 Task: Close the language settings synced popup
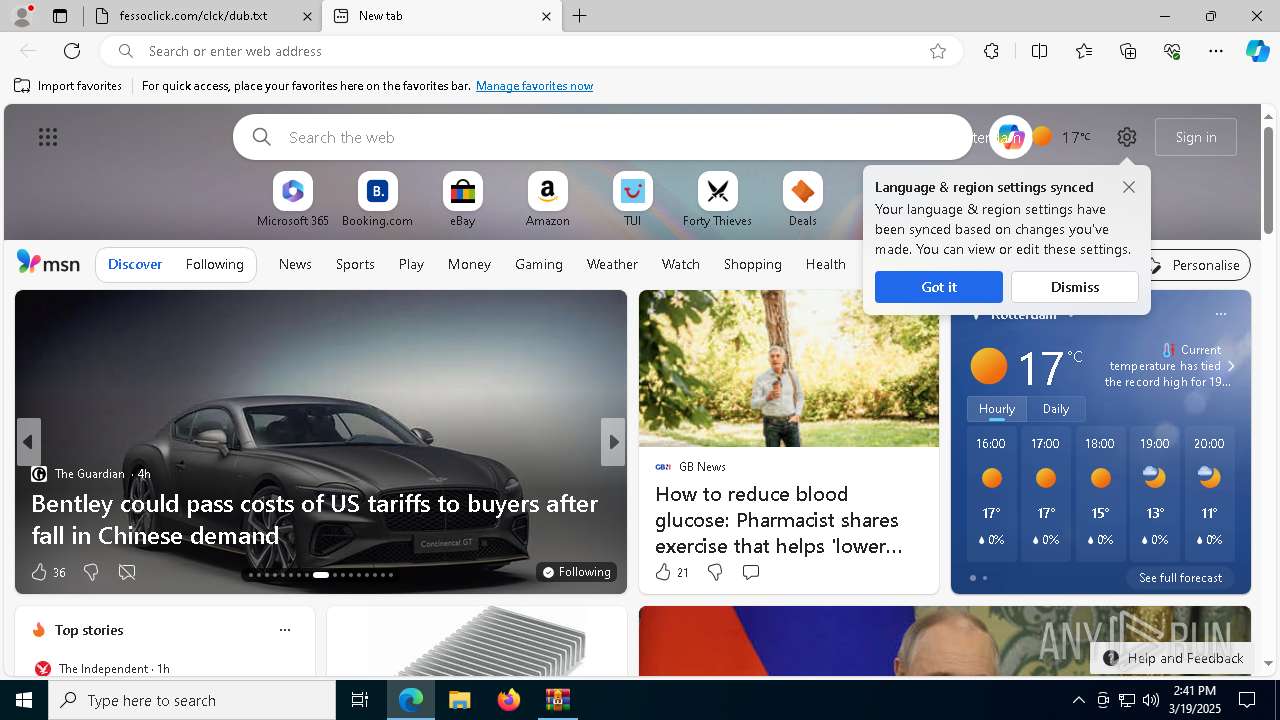point(1129,187)
